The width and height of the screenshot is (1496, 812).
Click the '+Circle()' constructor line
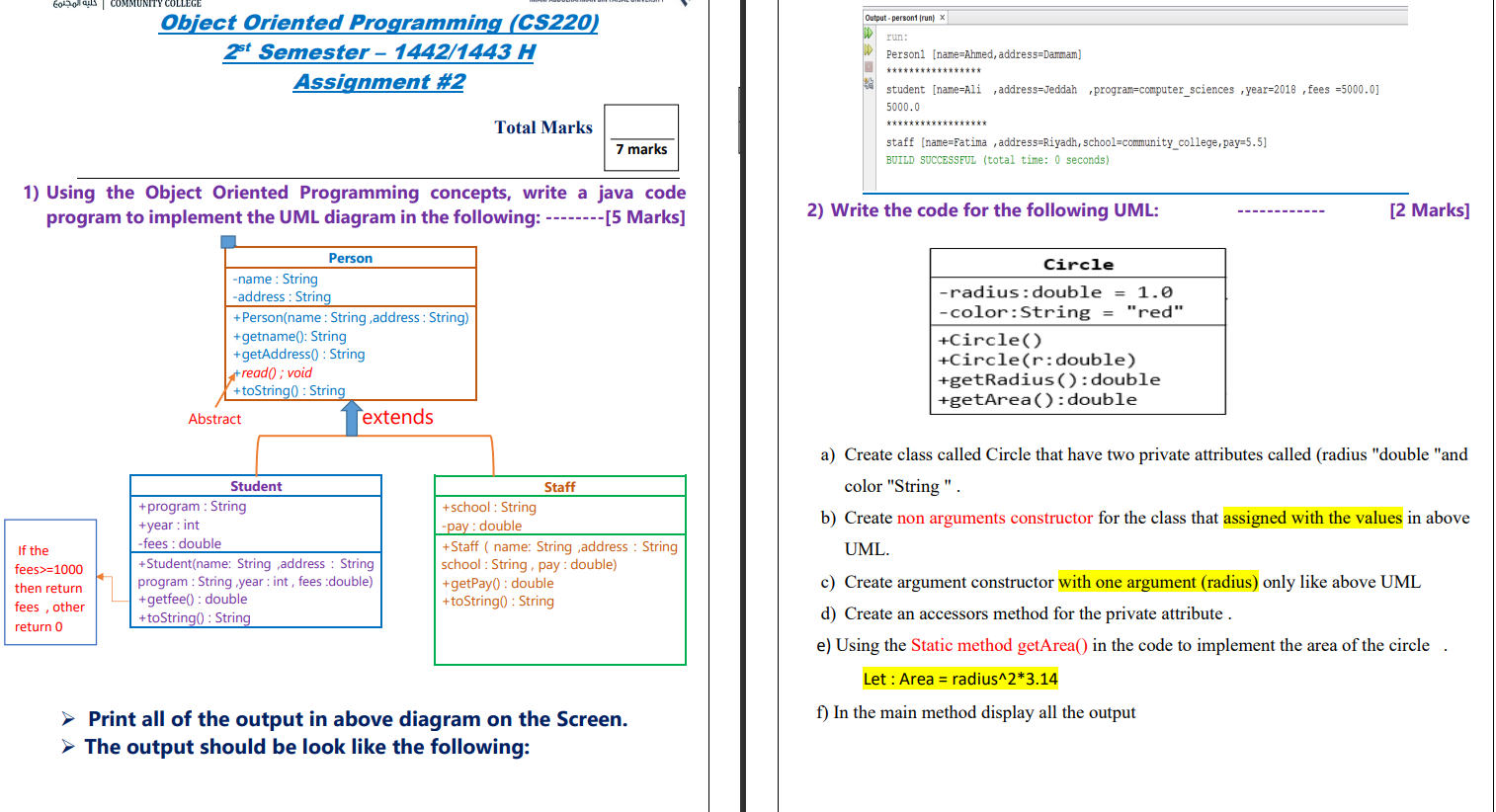point(990,340)
